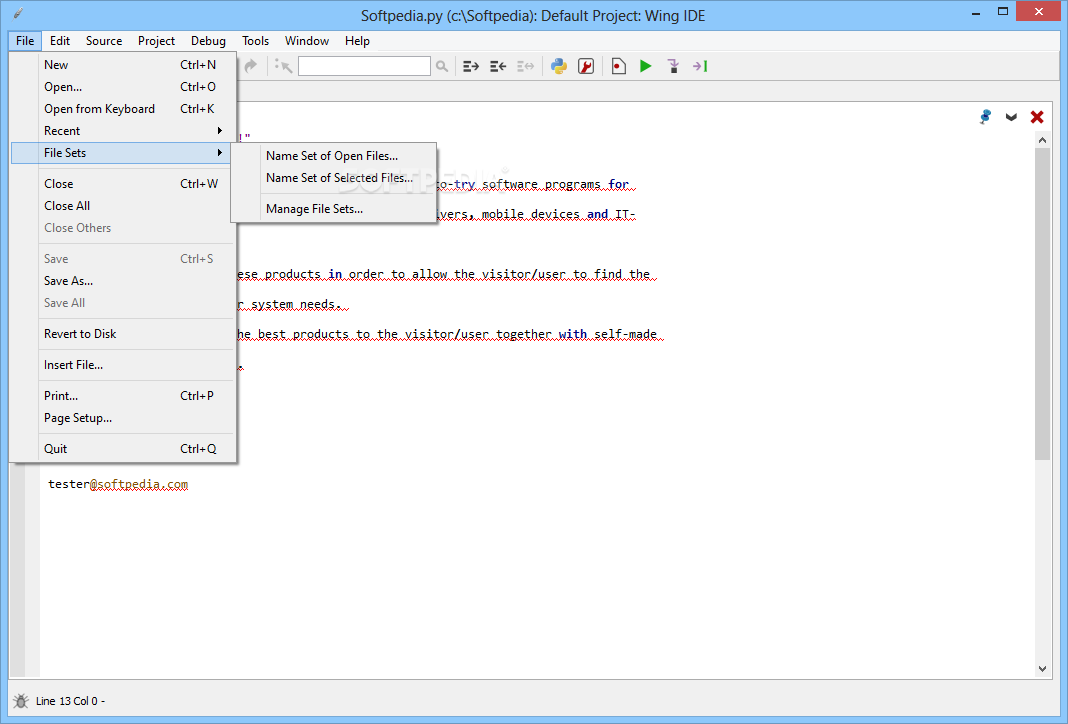Click the bug icon in status bar

20,701
